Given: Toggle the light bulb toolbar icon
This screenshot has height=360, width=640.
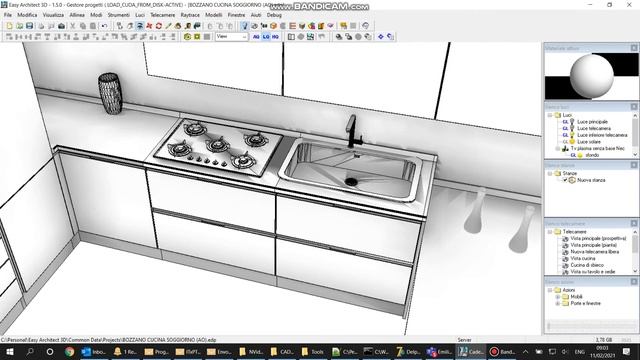Looking at the screenshot, I should pos(244,26).
